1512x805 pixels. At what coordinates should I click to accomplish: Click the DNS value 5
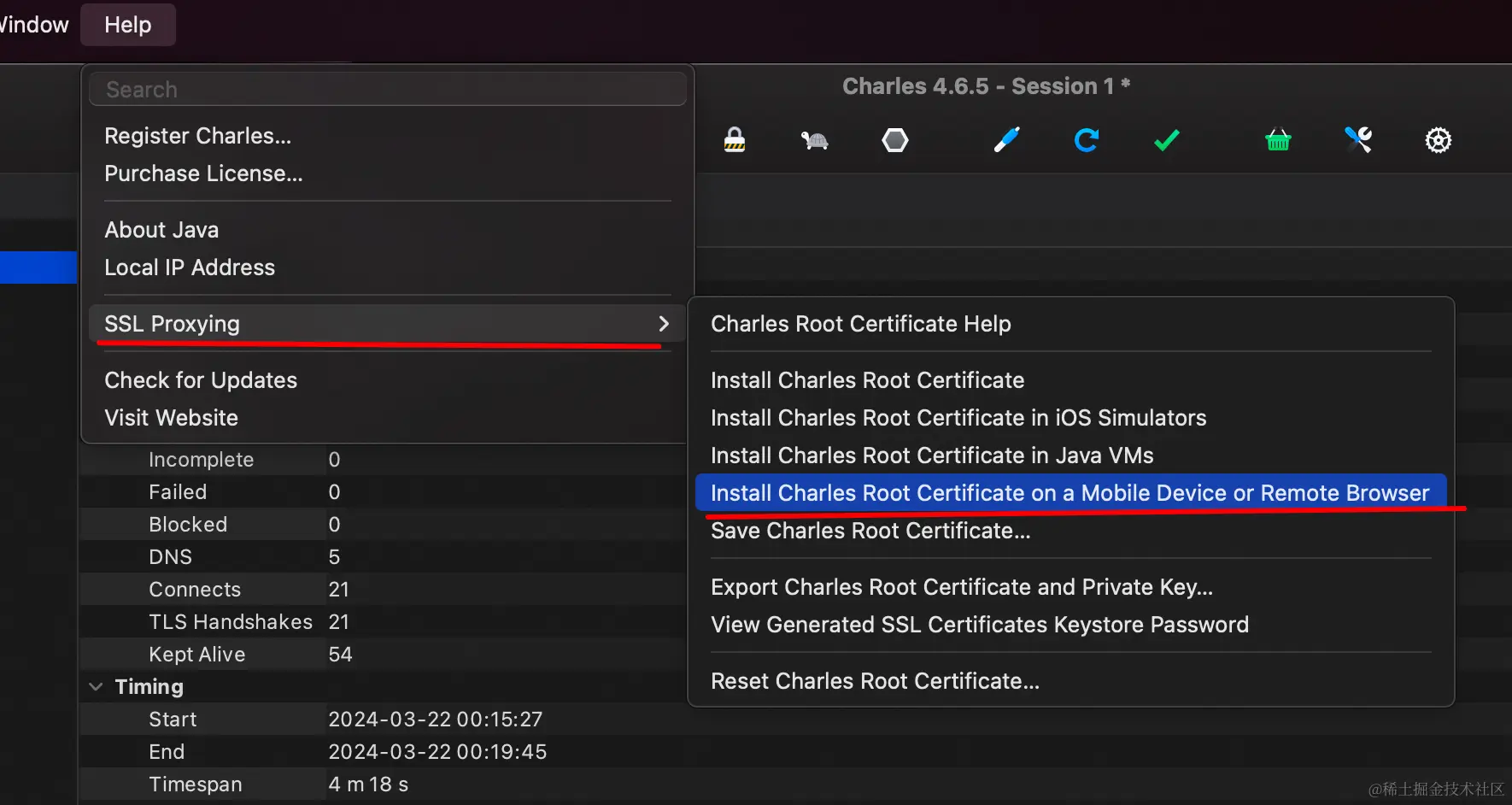(334, 557)
